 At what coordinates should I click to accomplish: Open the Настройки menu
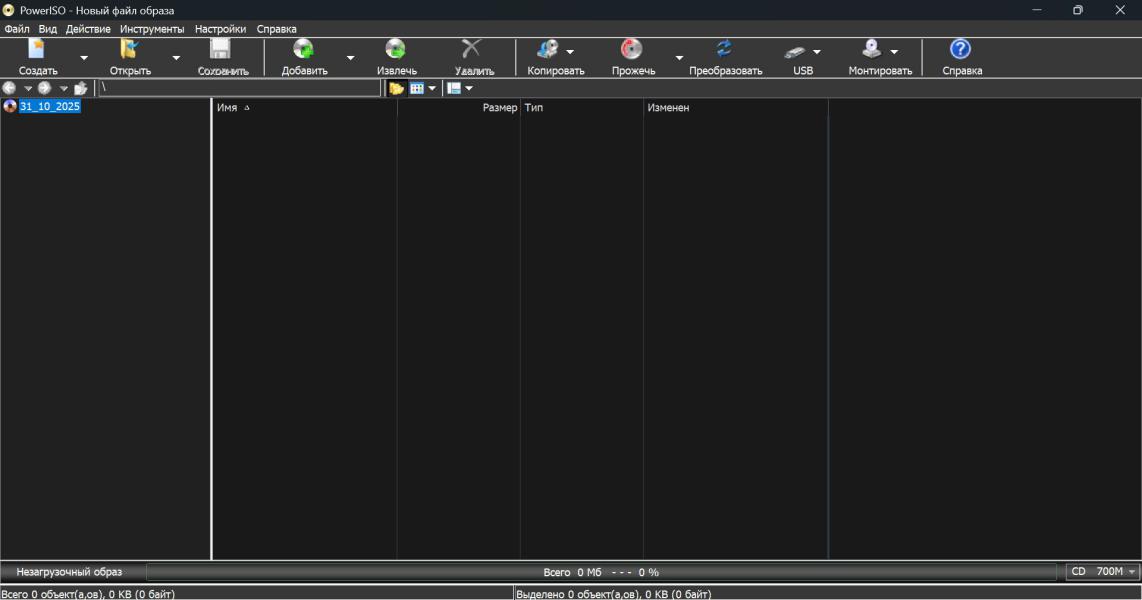[x=220, y=29]
